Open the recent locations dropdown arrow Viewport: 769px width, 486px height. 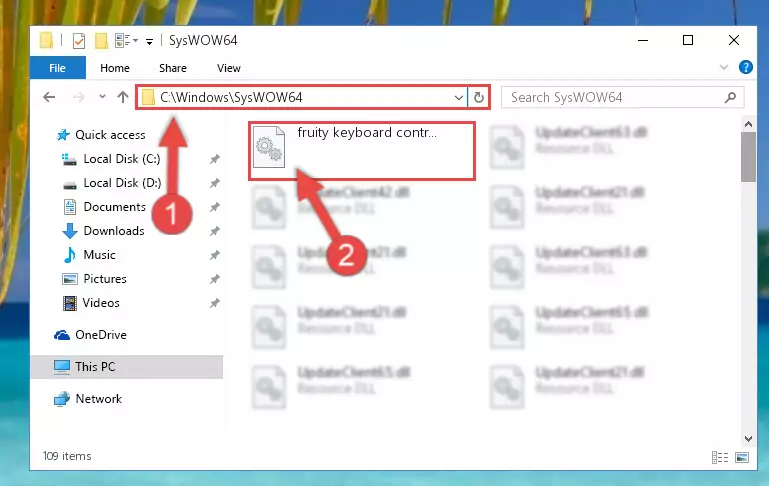click(102, 97)
